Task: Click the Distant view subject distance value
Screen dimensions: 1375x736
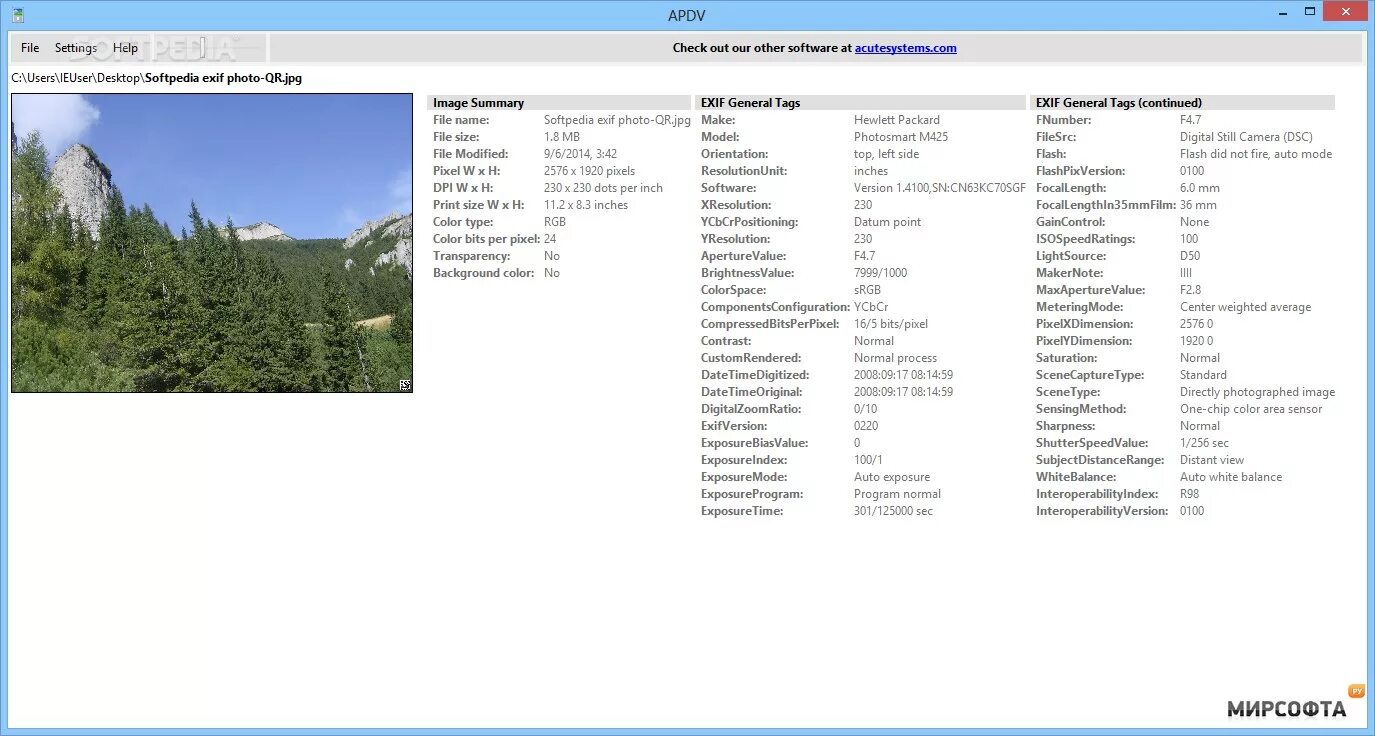Action: tap(1212, 460)
